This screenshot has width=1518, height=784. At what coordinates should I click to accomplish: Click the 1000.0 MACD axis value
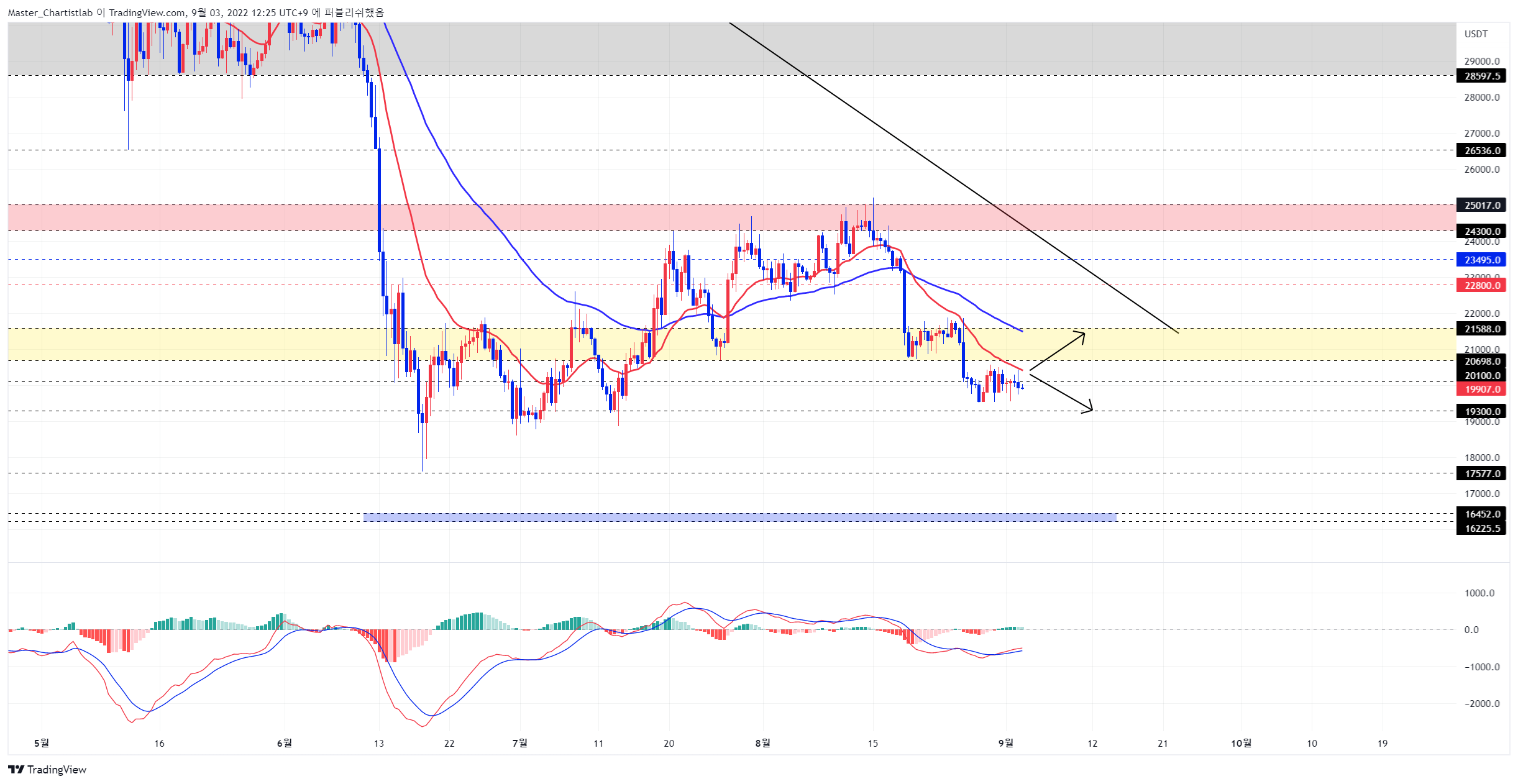pos(1479,593)
